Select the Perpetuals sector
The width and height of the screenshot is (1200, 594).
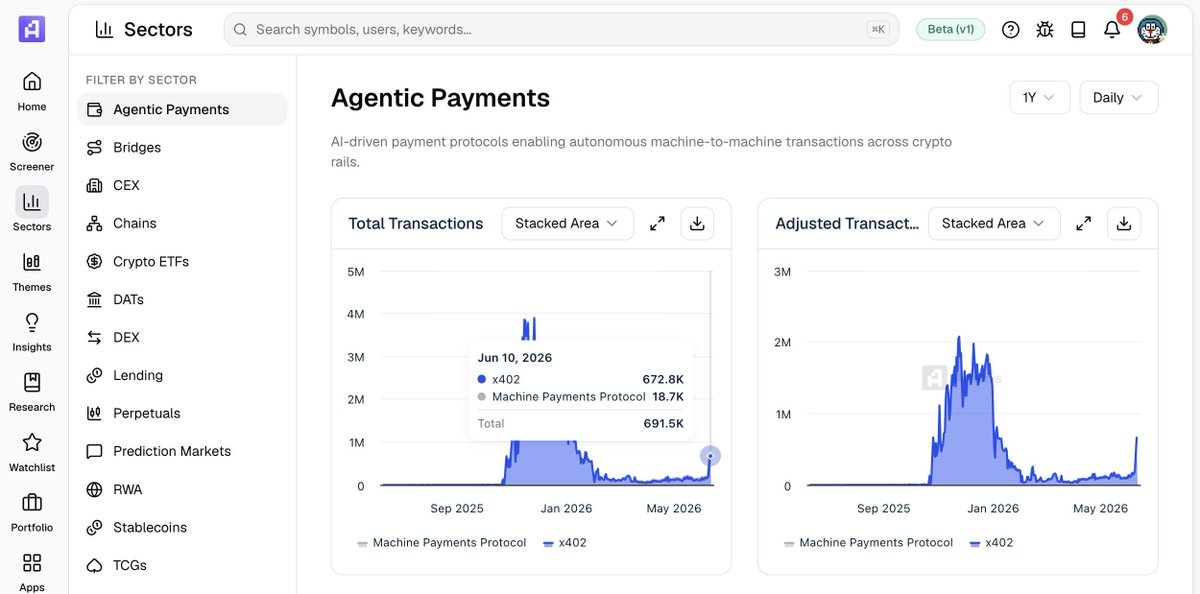click(182, 413)
